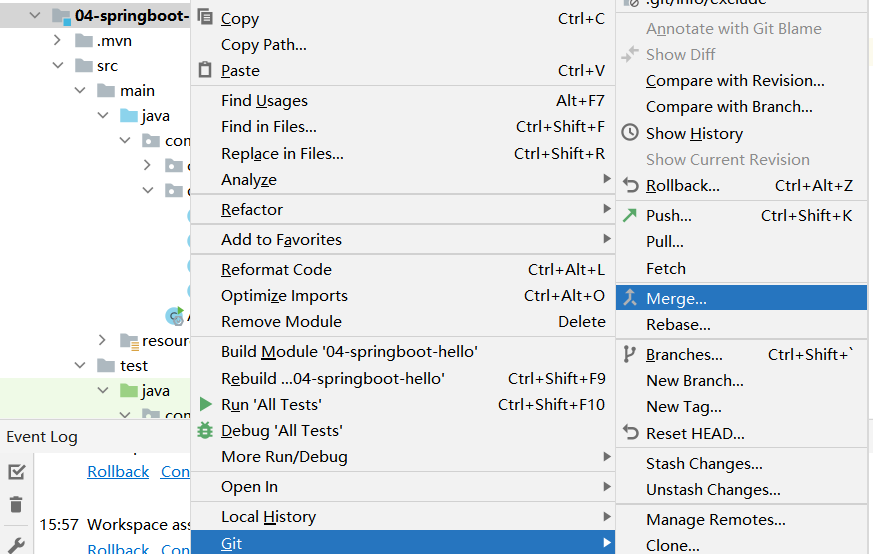Select Reformat Code
The width and height of the screenshot is (873, 554).
pos(403,269)
